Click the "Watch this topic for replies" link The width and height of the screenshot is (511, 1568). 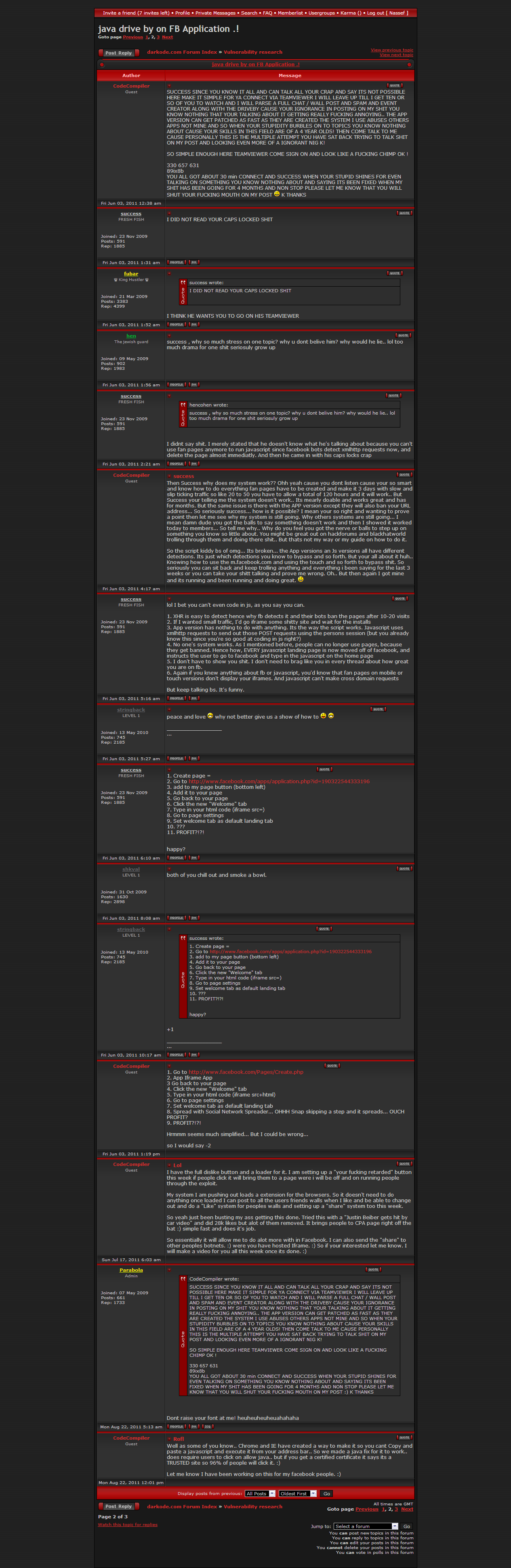click(x=127, y=1524)
